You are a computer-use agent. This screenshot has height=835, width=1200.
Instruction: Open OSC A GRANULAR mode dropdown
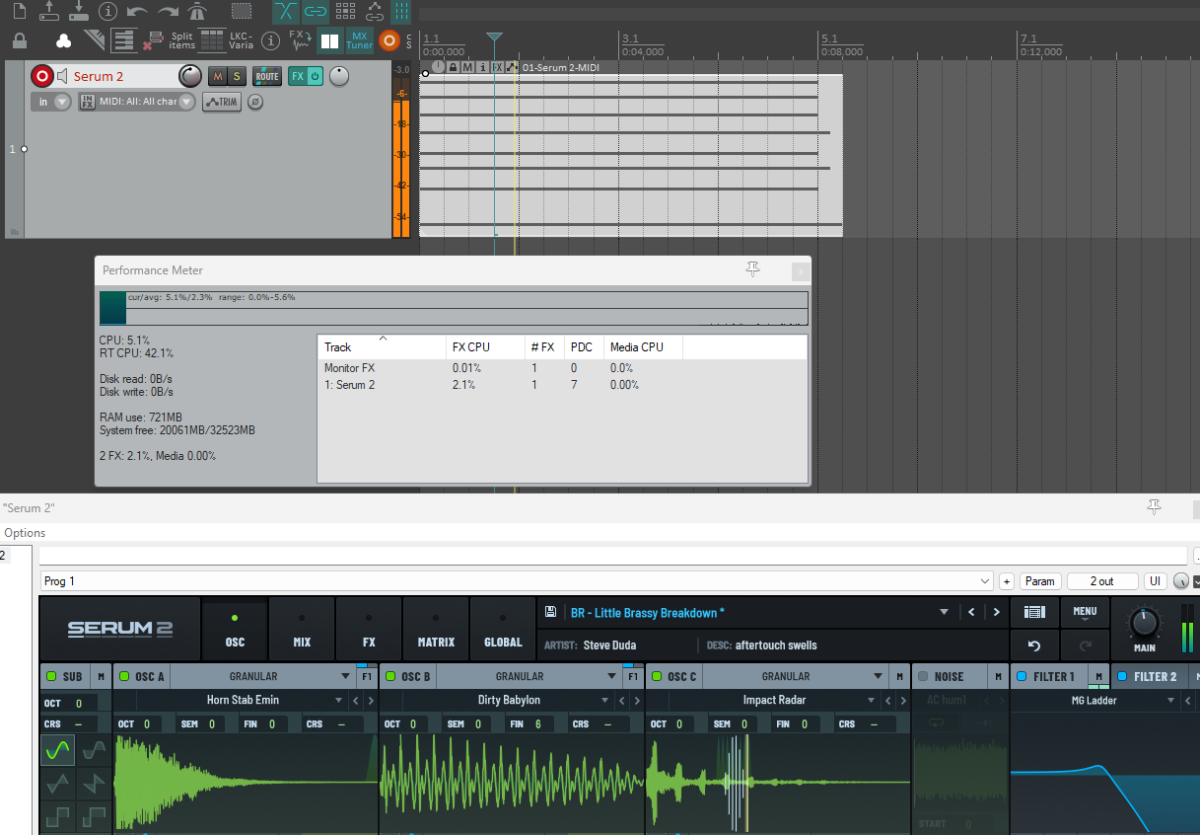[262, 677]
